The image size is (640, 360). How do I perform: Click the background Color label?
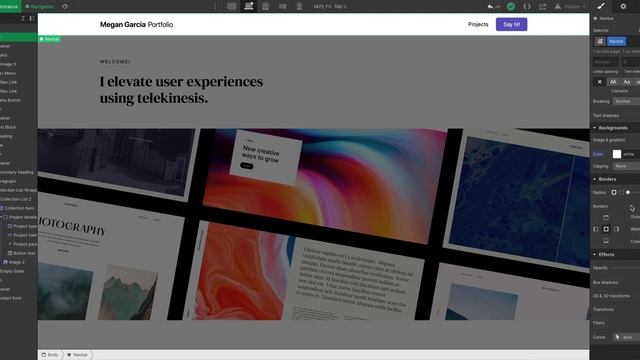pos(598,154)
